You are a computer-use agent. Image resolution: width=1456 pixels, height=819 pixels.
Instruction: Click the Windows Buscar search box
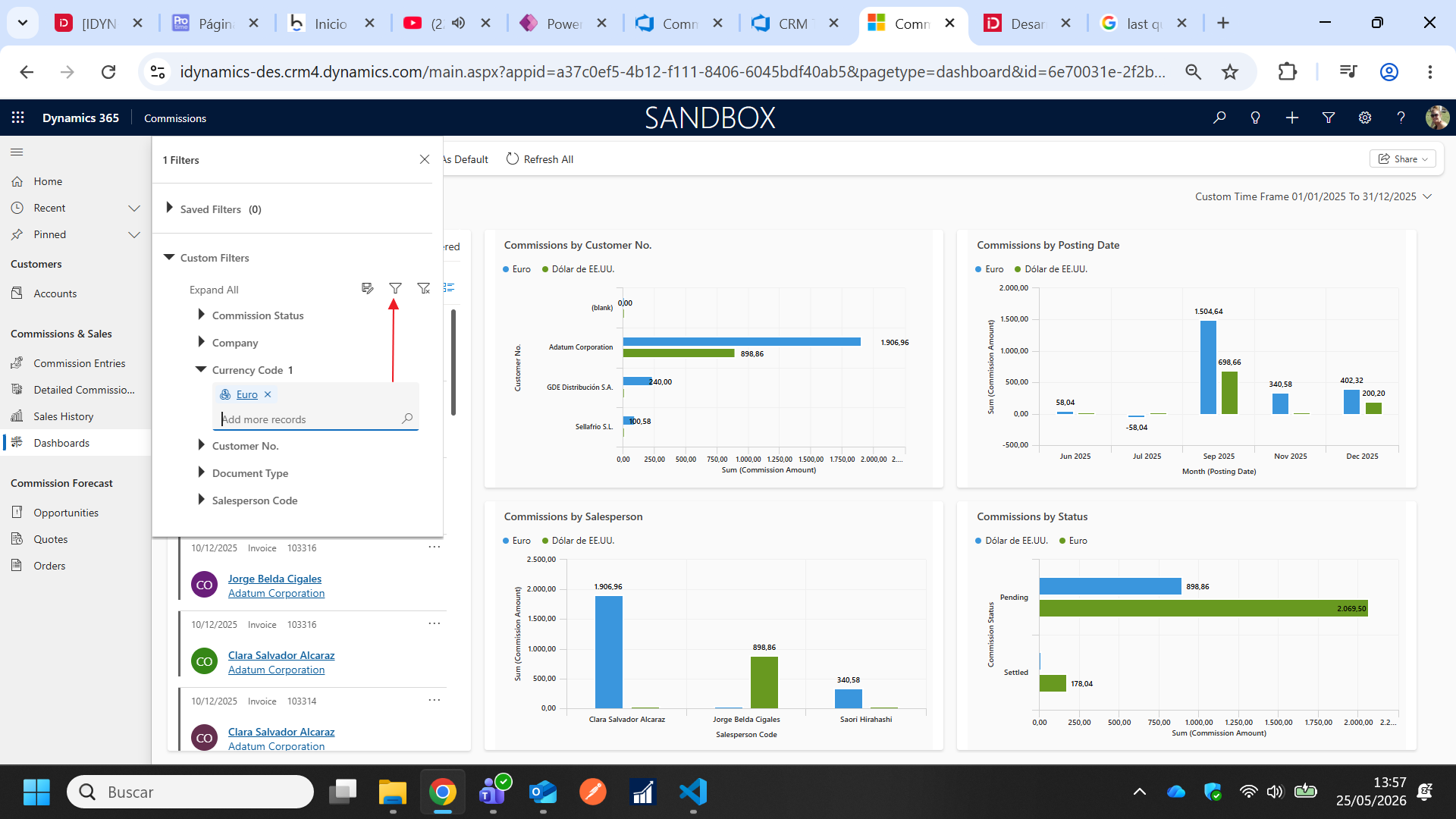tap(190, 792)
